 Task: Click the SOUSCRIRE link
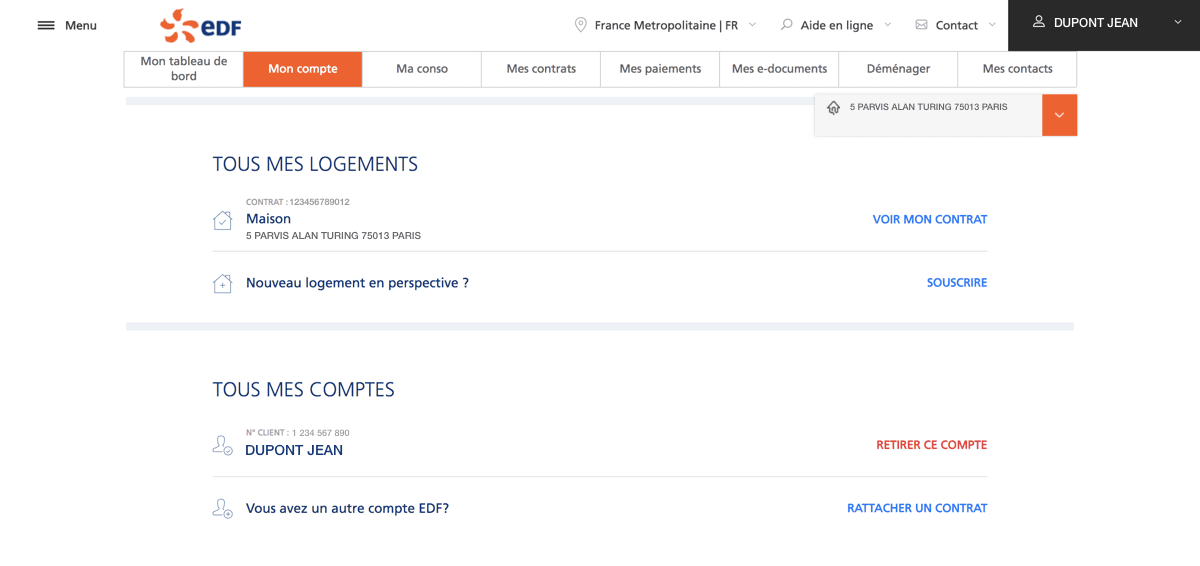pos(957,283)
